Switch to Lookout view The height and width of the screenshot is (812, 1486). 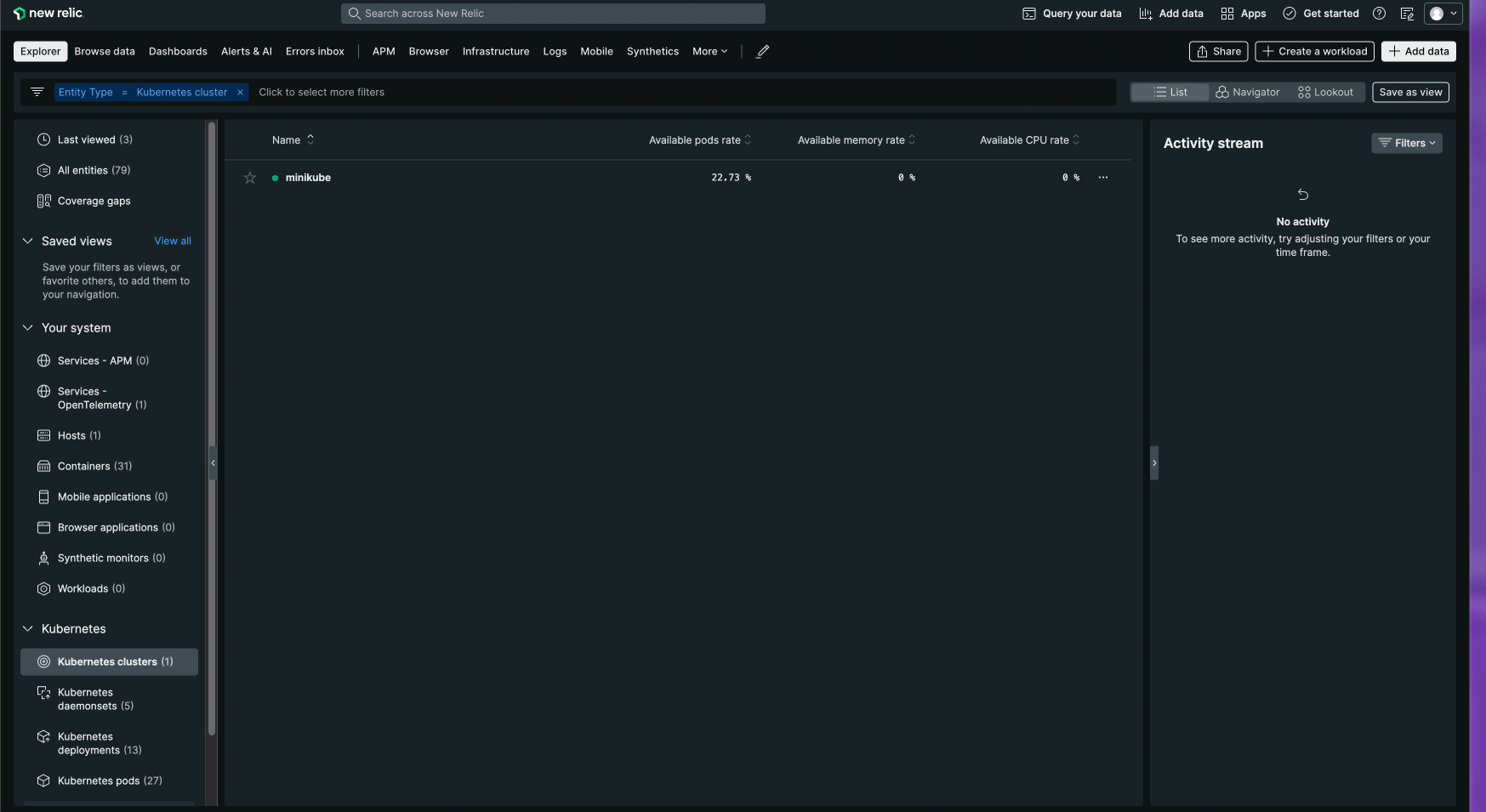[1325, 92]
